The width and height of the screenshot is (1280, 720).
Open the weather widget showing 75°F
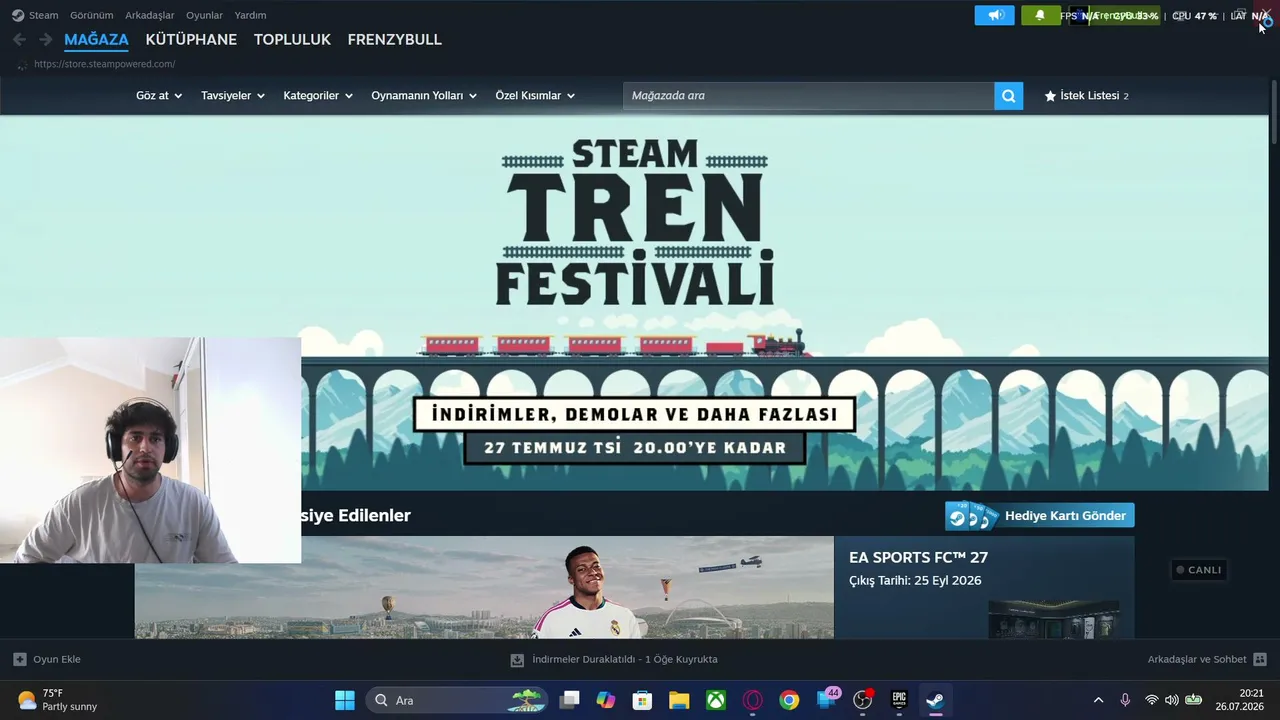point(58,700)
